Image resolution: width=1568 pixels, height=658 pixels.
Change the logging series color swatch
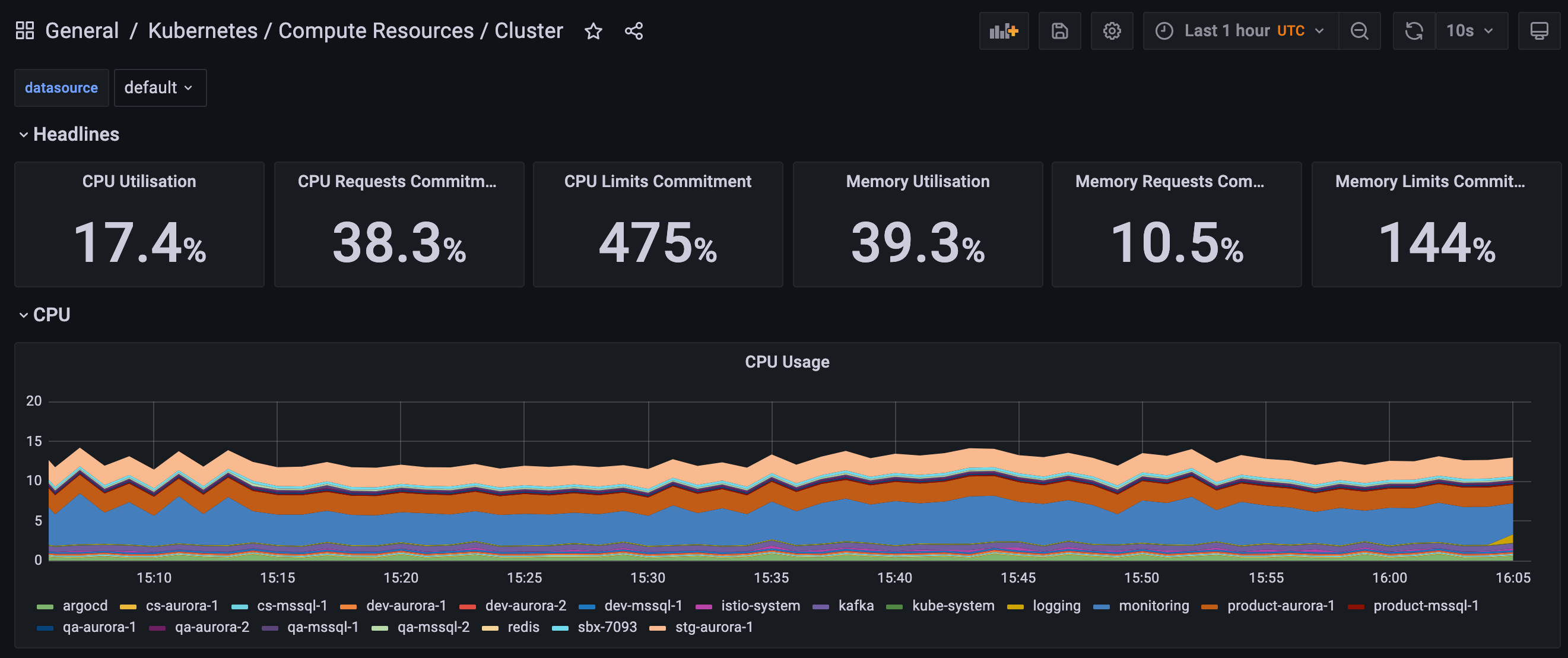(x=1015, y=607)
